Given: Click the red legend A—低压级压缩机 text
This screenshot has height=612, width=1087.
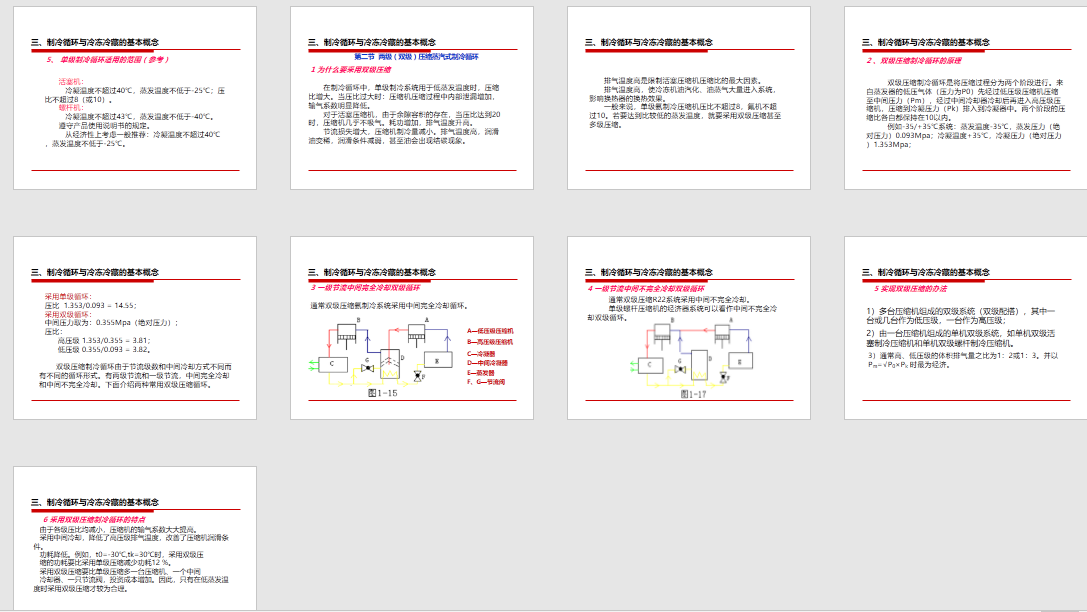Looking at the screenshot, I should tap(490, 330).
